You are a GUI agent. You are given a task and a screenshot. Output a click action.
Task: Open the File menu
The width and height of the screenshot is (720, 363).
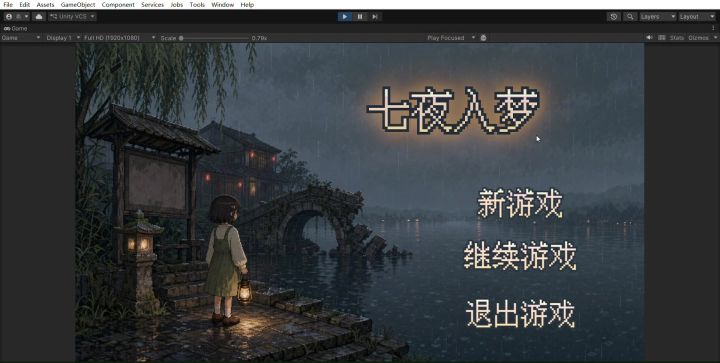[8, 5]
